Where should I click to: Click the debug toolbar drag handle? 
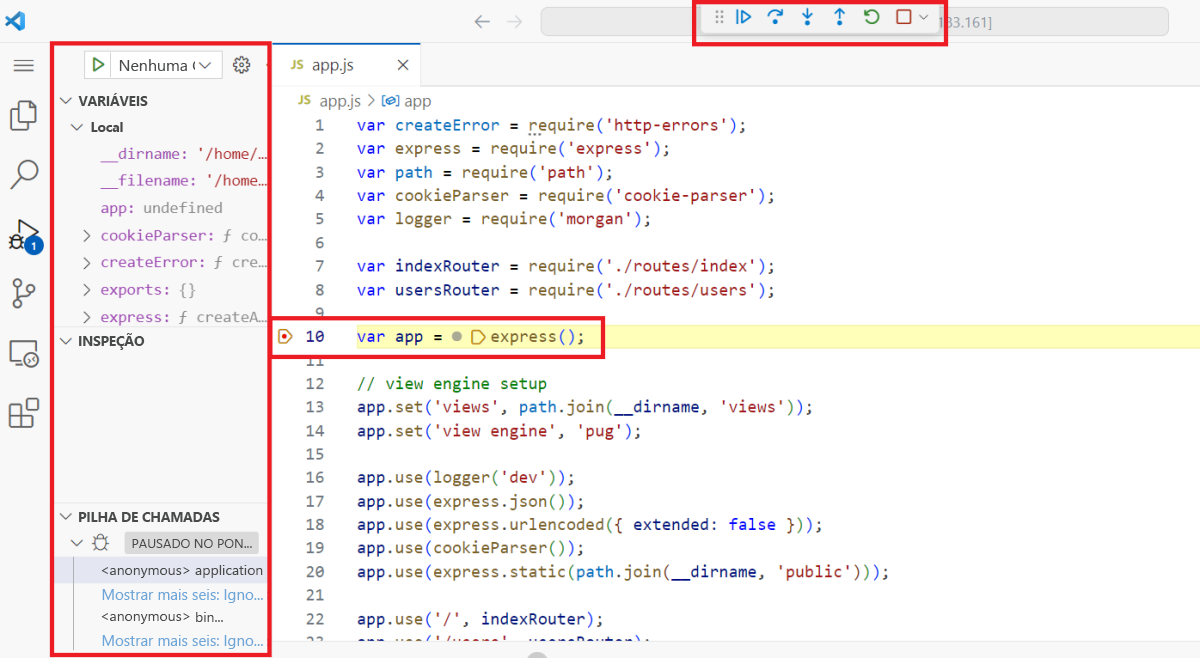tap(719, 17)
